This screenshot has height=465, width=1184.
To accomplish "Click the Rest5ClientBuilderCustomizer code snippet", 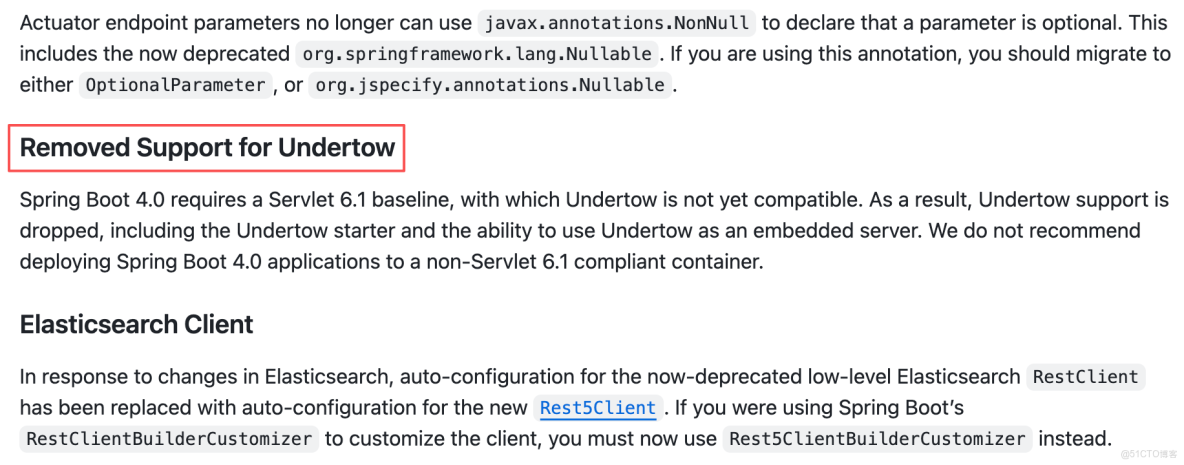I will 878,439.
